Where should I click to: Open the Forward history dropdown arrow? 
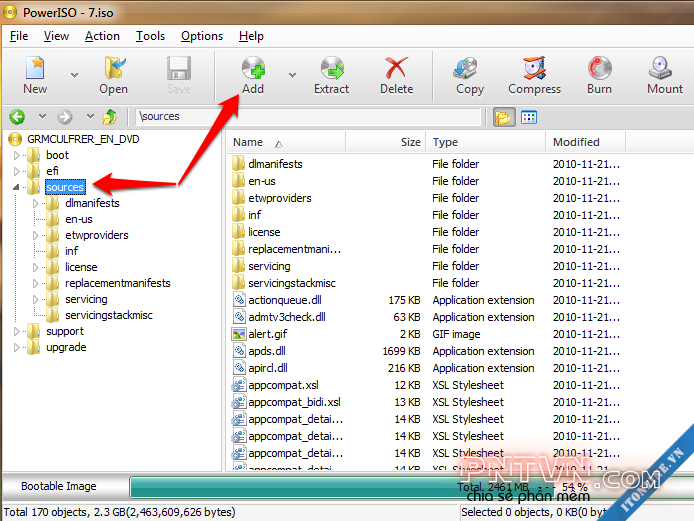(90, 116)
